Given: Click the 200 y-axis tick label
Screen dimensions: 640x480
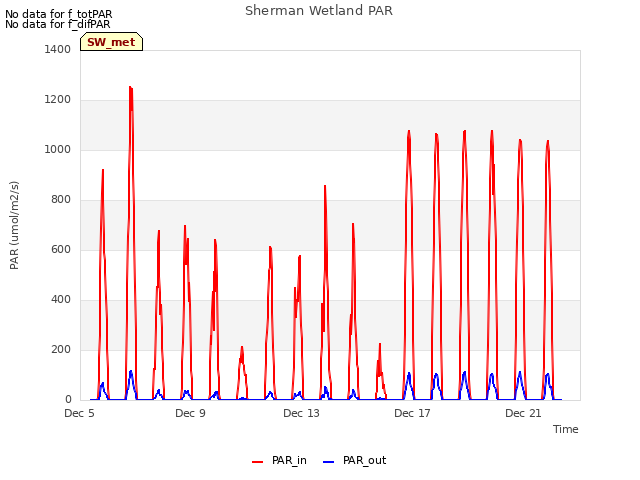Looking at the screenshot, I should coord(61,349).
